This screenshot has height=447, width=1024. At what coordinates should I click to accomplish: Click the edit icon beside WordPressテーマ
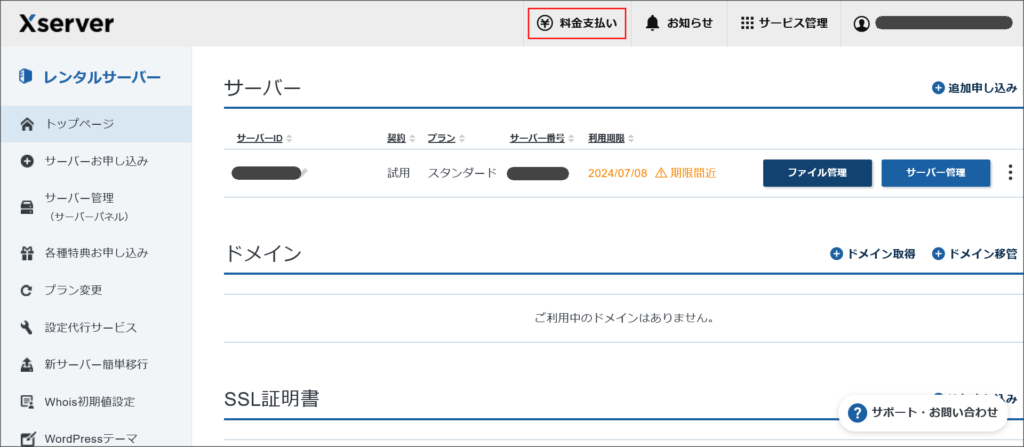click(27, 438)
